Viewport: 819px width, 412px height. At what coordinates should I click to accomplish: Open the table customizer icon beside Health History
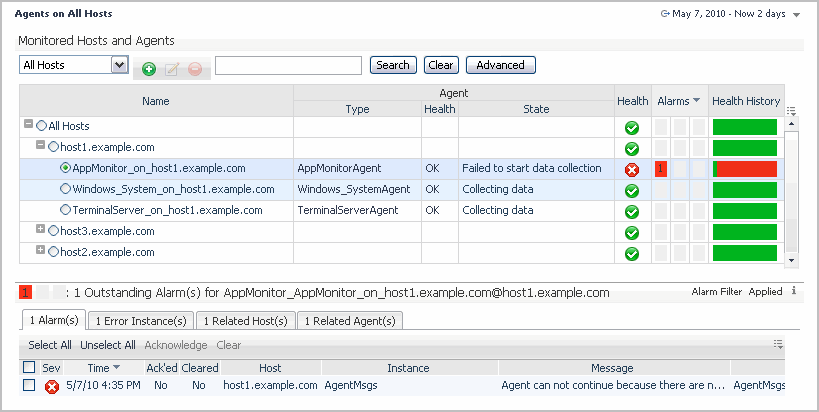pos(791,110)
